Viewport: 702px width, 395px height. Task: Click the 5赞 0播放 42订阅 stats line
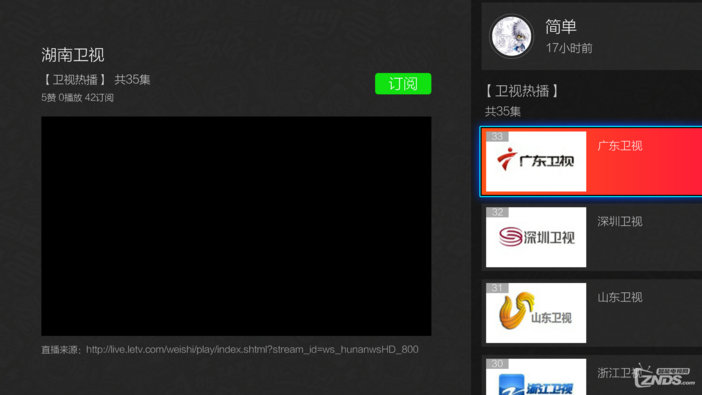click(77, 98)
